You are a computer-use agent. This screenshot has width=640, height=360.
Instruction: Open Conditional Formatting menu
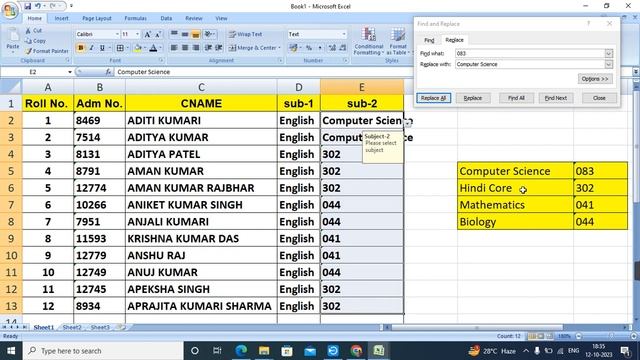pos(369,41)
